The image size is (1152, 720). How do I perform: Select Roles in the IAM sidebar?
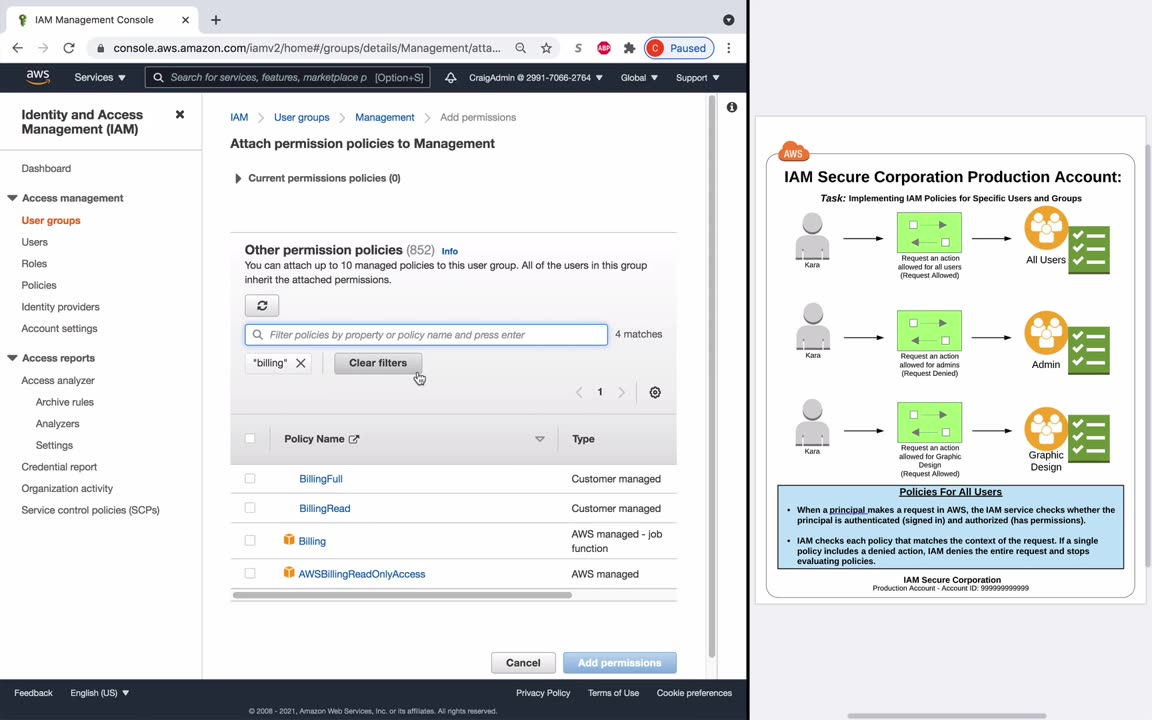click(34, 263)
